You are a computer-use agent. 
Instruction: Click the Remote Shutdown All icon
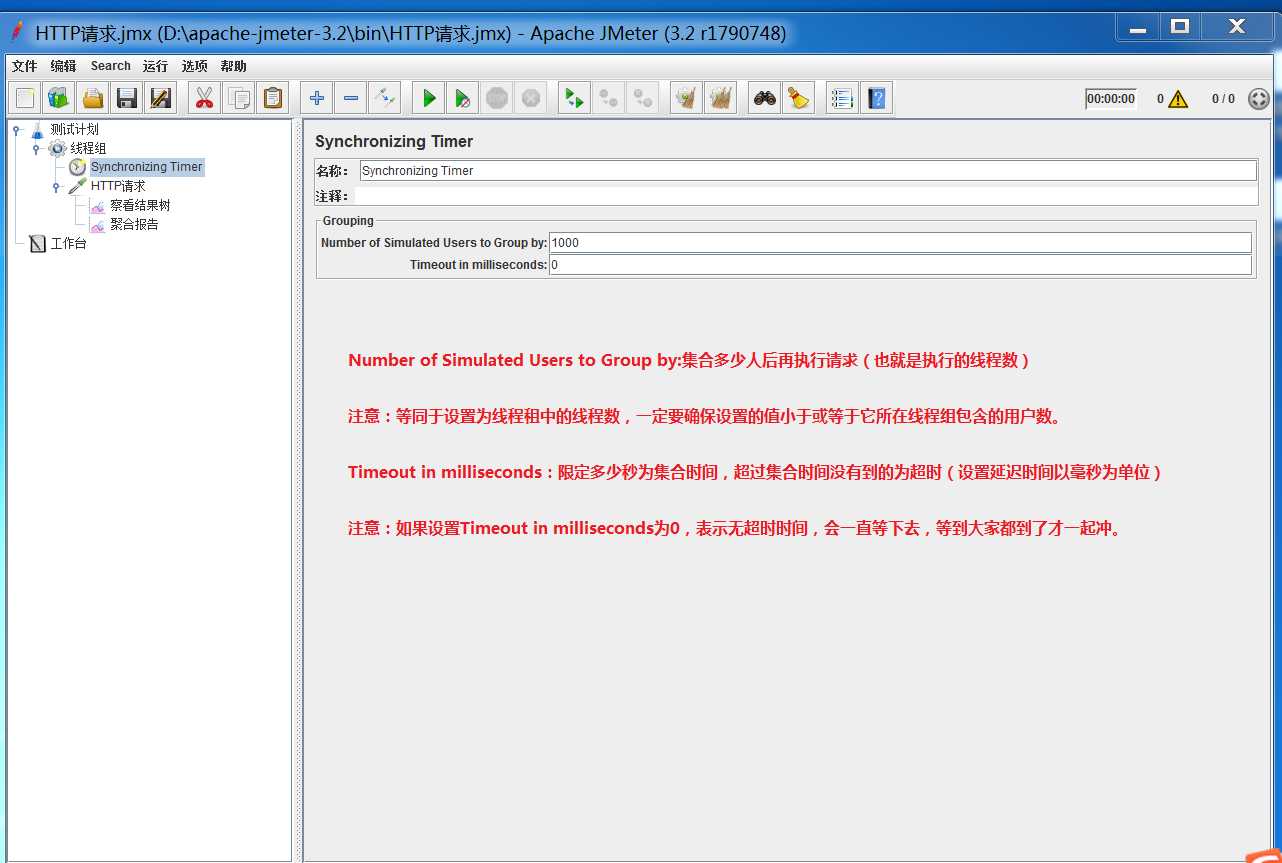(x=642, y=98)
